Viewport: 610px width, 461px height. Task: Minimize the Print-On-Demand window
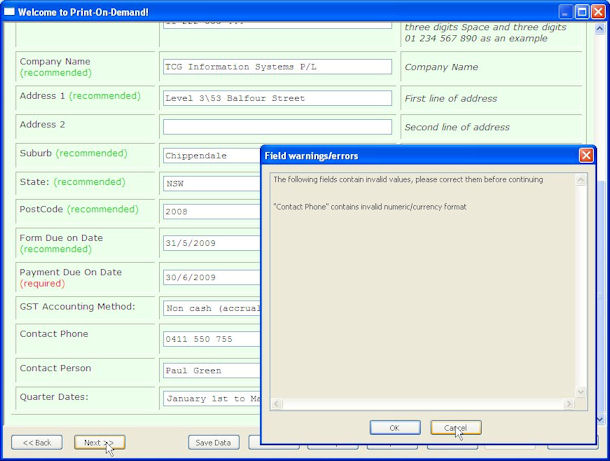pyautogui.click(x=565, y=11)
